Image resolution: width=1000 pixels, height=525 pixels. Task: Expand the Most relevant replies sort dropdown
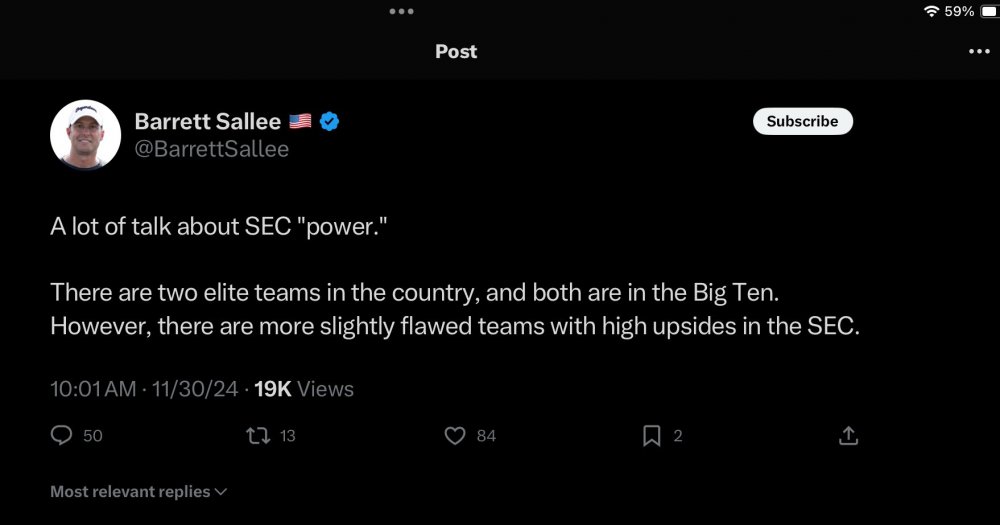pyautogui.click(x=139, y=492)
